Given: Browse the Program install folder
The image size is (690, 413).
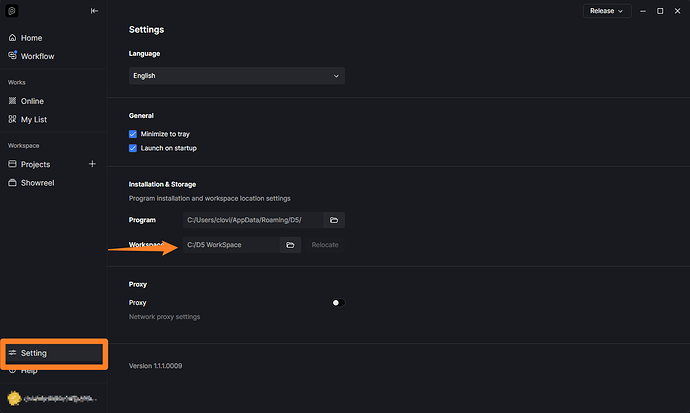Looking at the screenshot, I should pyautogui.click(x=334, y=220).
